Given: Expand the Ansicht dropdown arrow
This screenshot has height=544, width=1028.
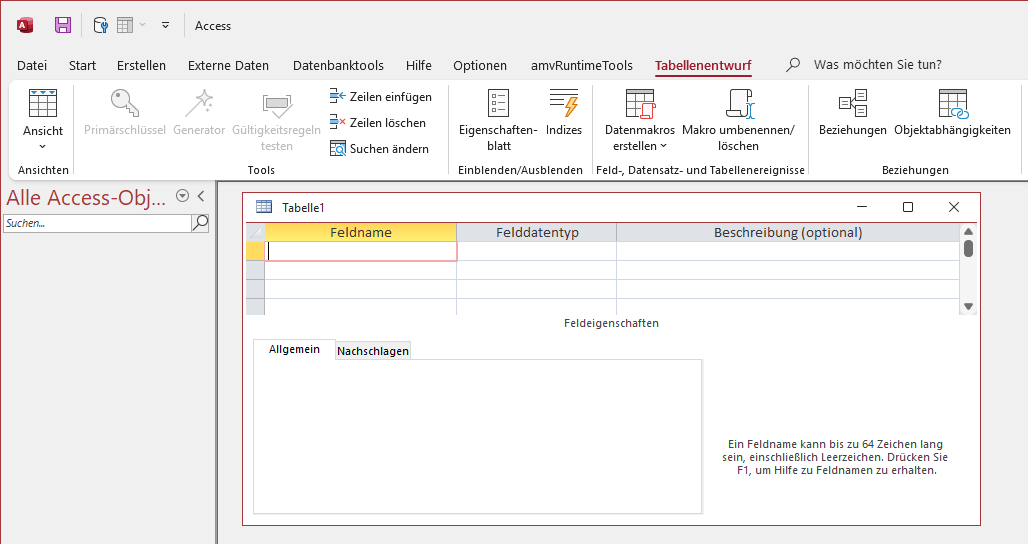Looking at the screenshot, I should (x=43, y=147).
